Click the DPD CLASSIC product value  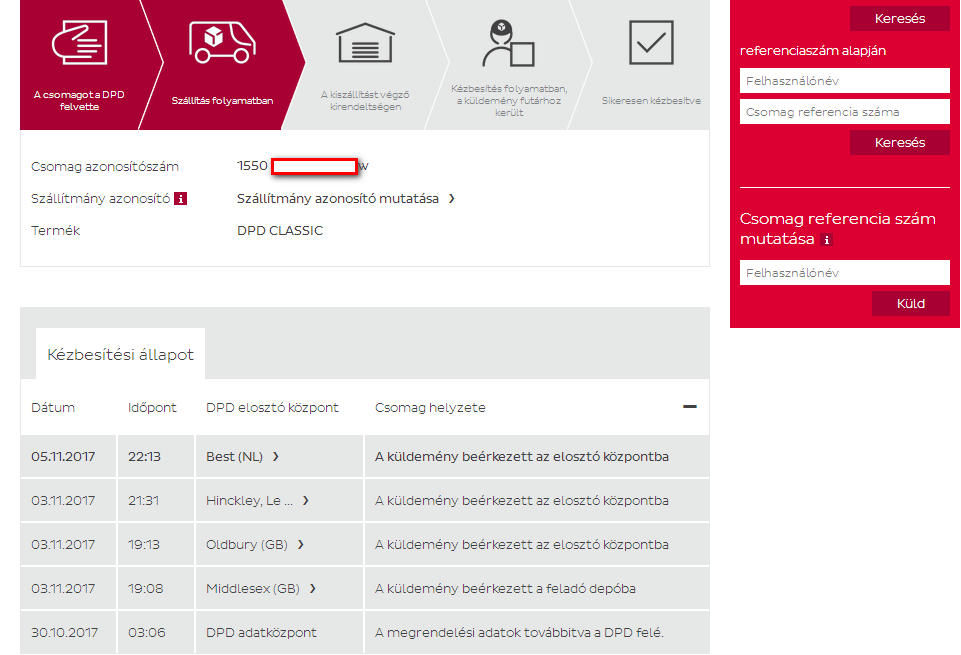point(280,230)
